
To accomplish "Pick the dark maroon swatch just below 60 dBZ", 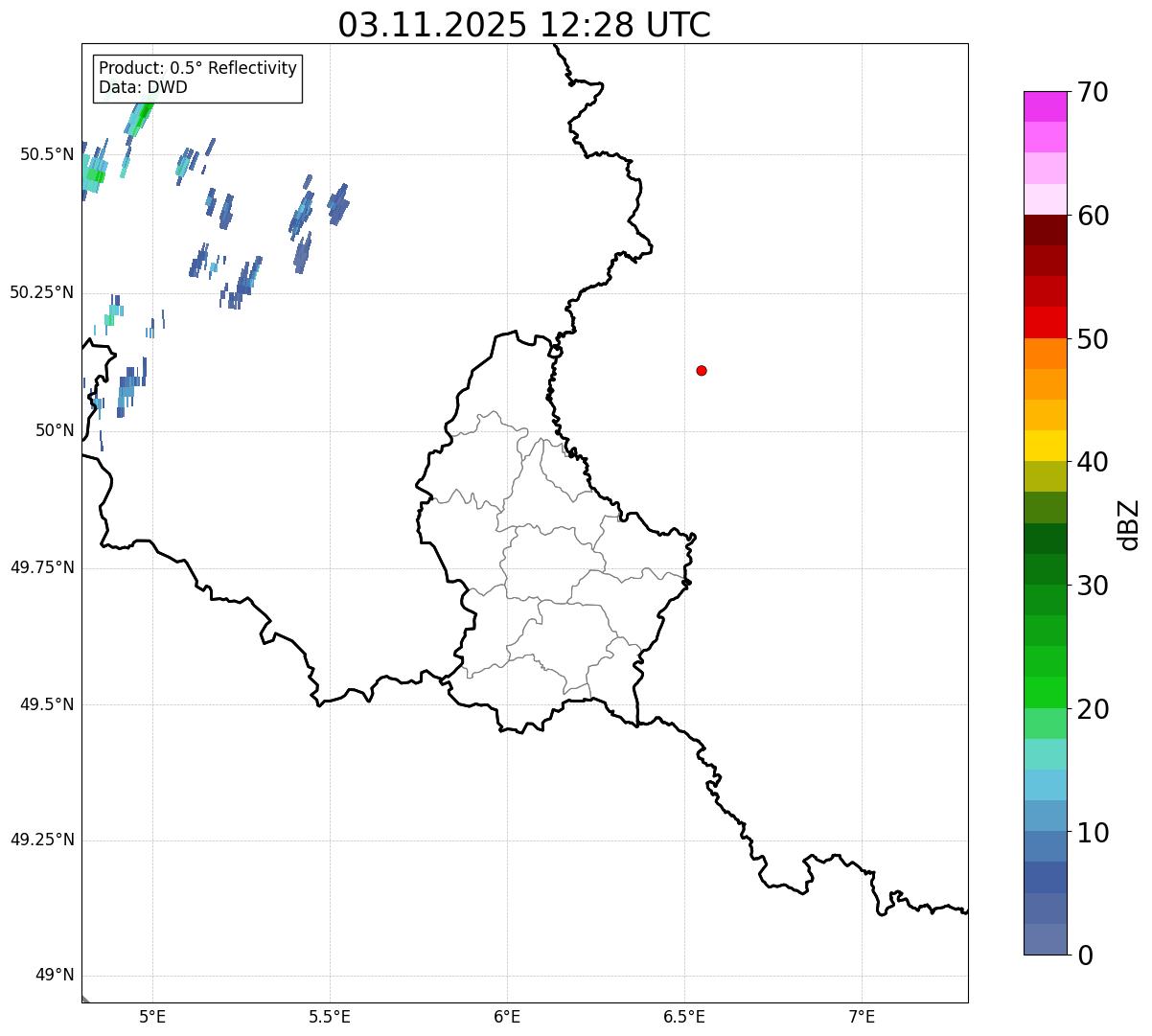I will pos(1046,230).
